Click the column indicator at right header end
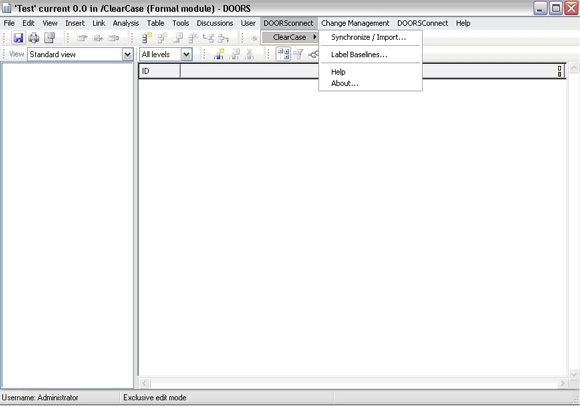This screenshot has height=406, width=580. (x=559, y=71)
